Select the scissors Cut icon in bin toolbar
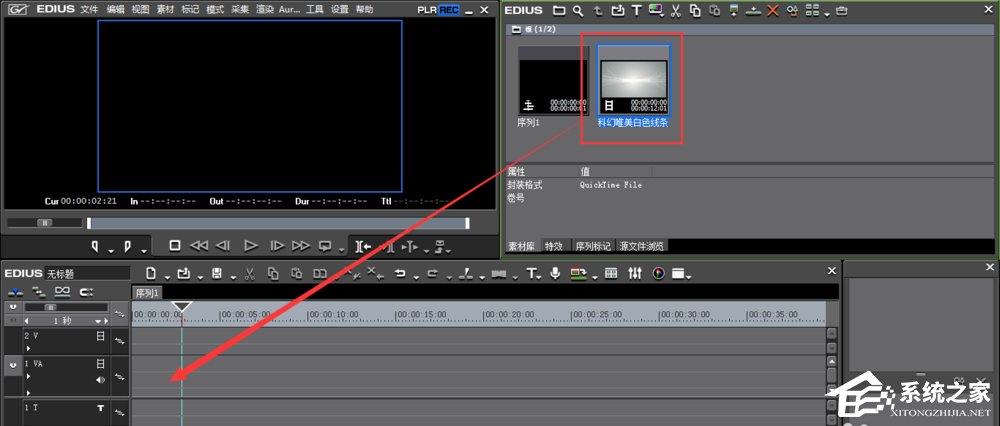 tap(675, 11)
